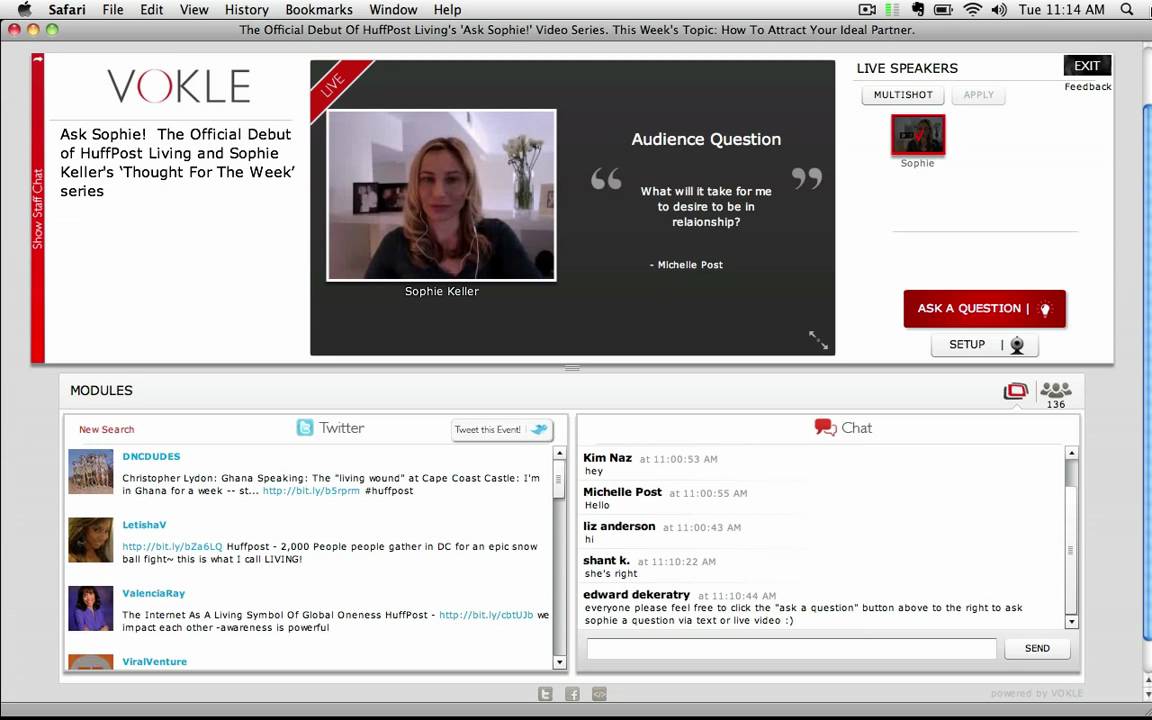This screenshot has width=1152, height=720.
Task: Click the Chat scroll up arrow
Action: pos(1071,453)
